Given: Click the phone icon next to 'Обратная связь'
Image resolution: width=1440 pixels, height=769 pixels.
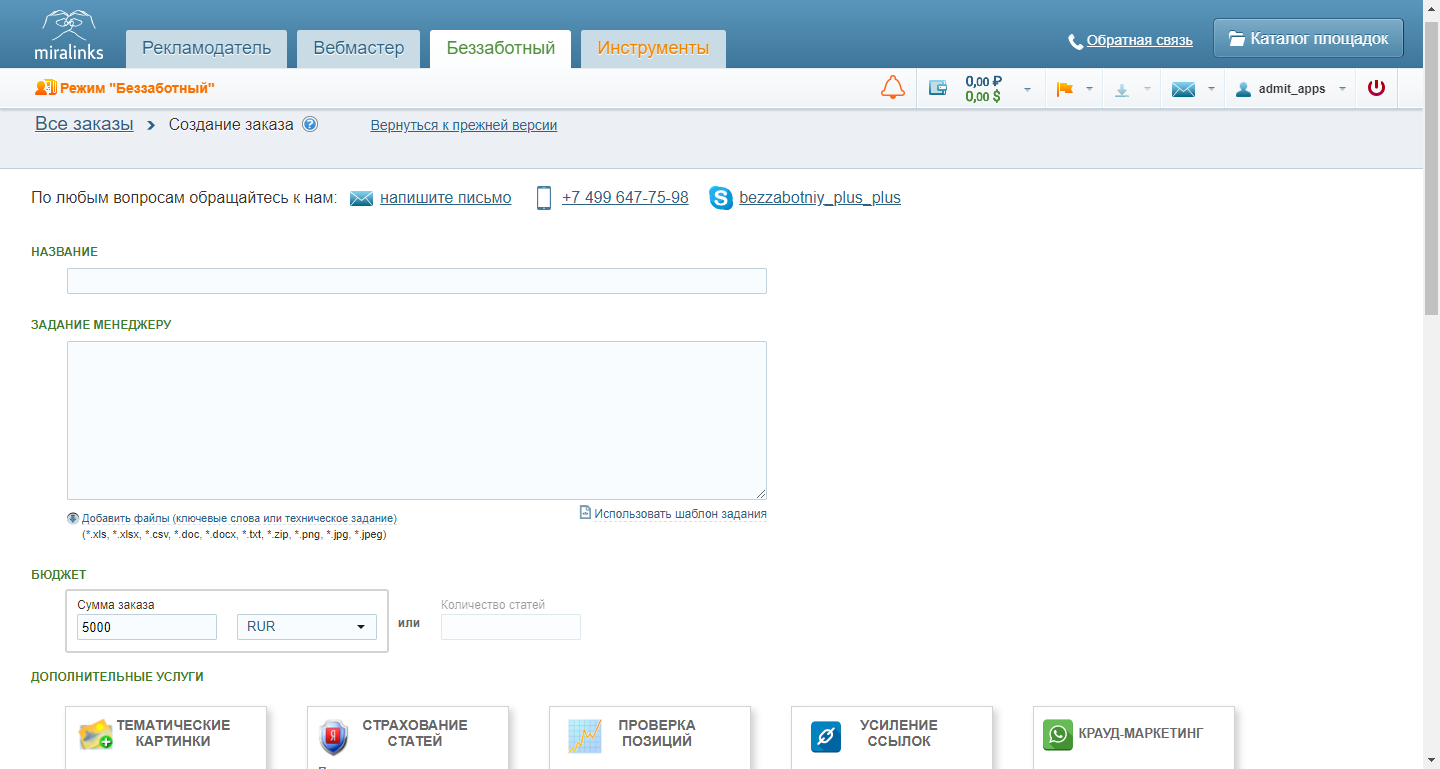Looking at the screenshot, I should (1076, 42).
